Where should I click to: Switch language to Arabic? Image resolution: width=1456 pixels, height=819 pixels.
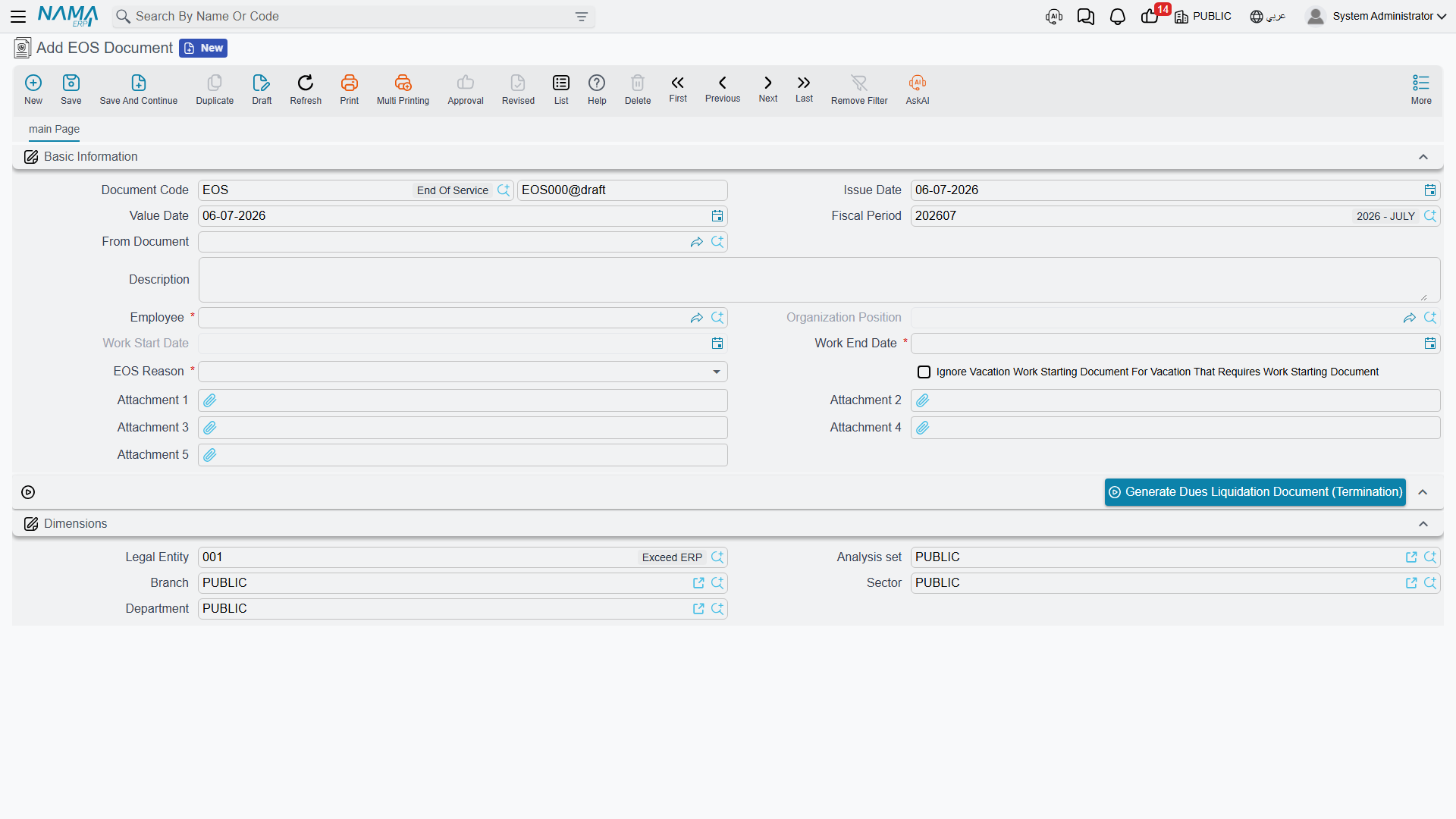pyautogui.click(x=1267, y=16)
